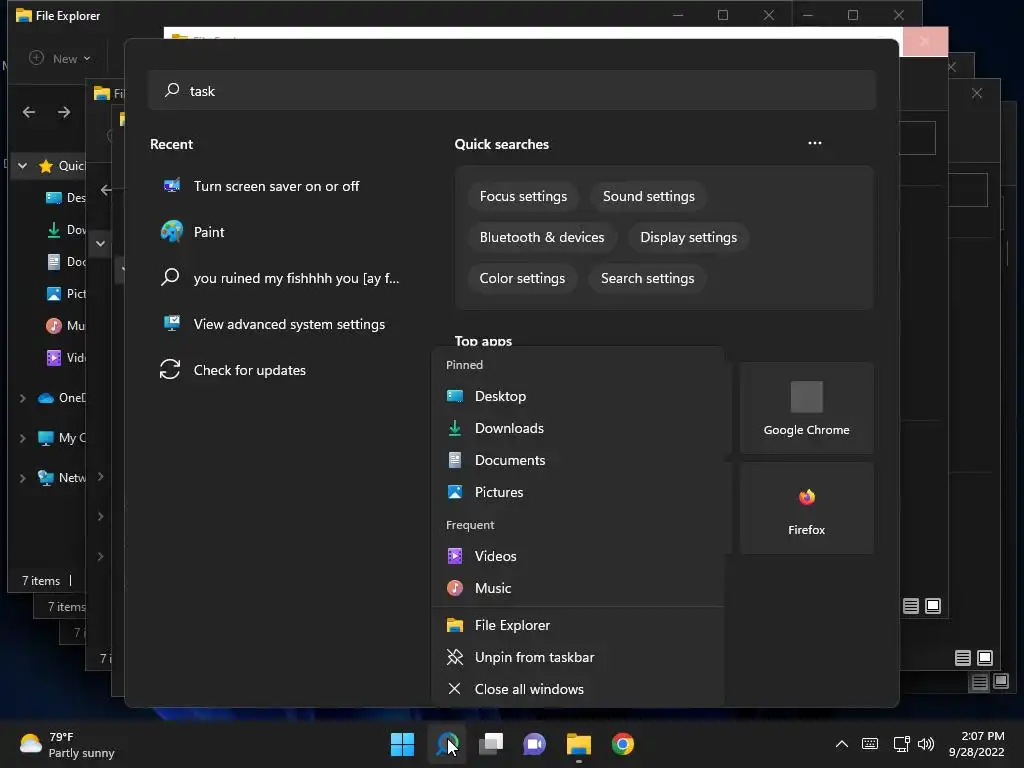Choose 'Close all windows' option
Screen dimensions: 1024x768
pos(578,690)
